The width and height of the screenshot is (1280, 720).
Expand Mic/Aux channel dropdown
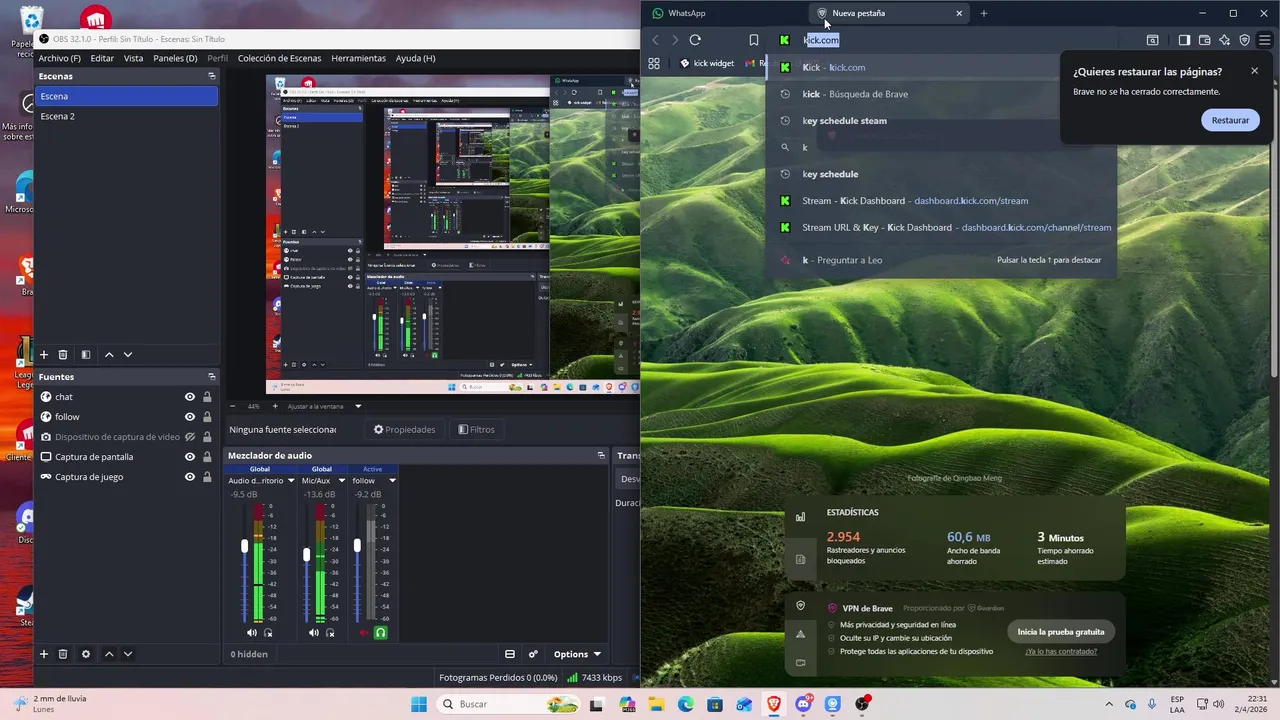click(x=341, y=481)
